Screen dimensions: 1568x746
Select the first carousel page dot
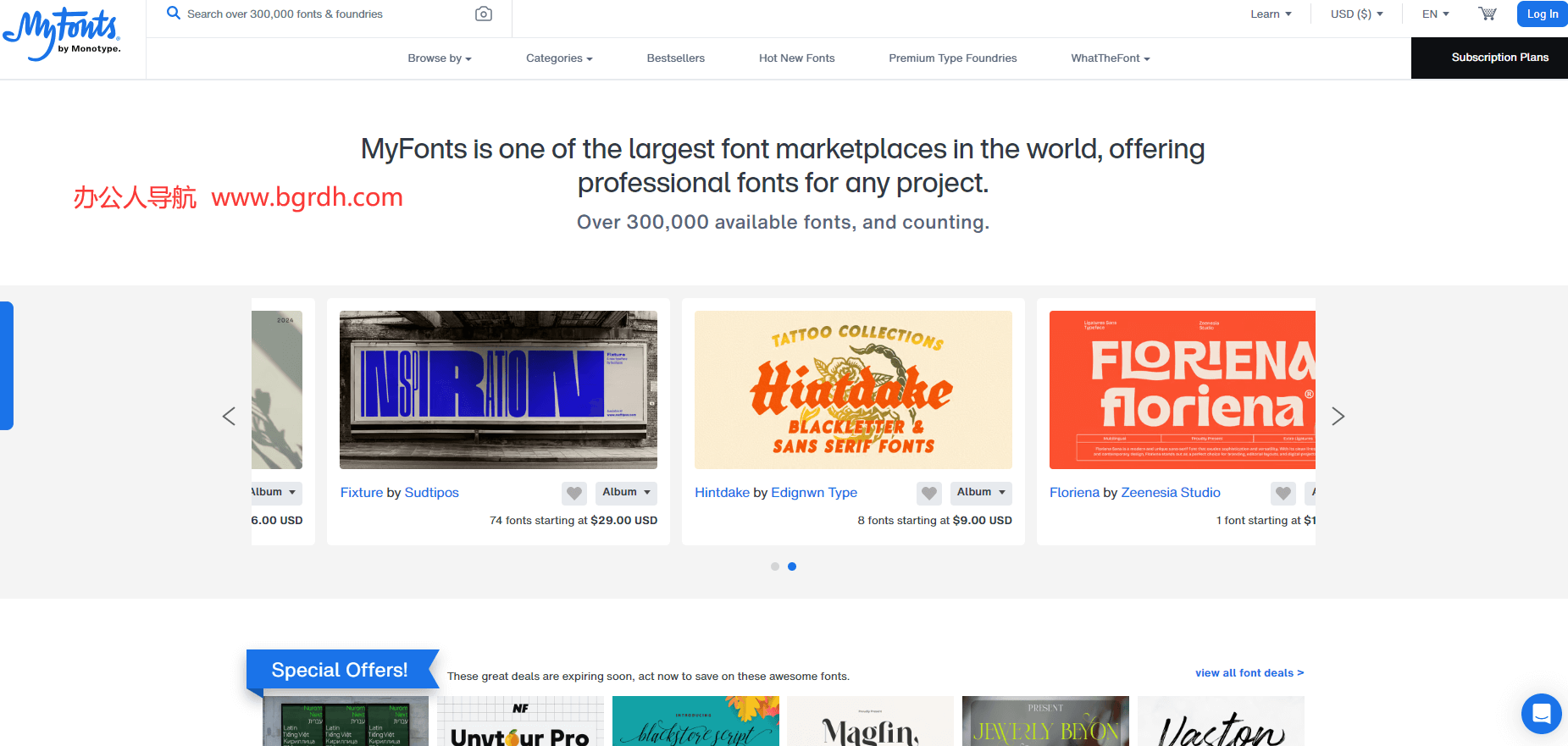coord(774,566)
